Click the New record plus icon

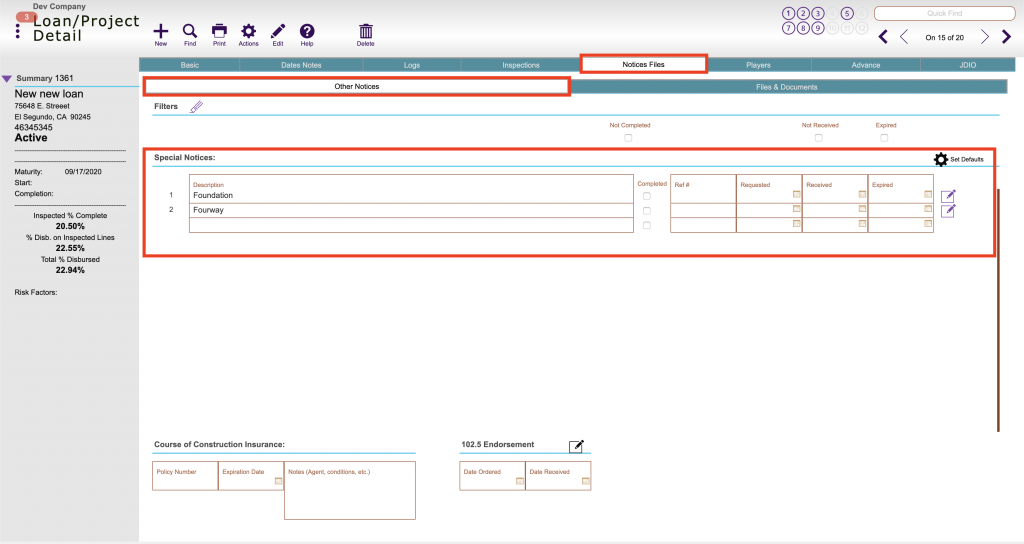point(160,32)
